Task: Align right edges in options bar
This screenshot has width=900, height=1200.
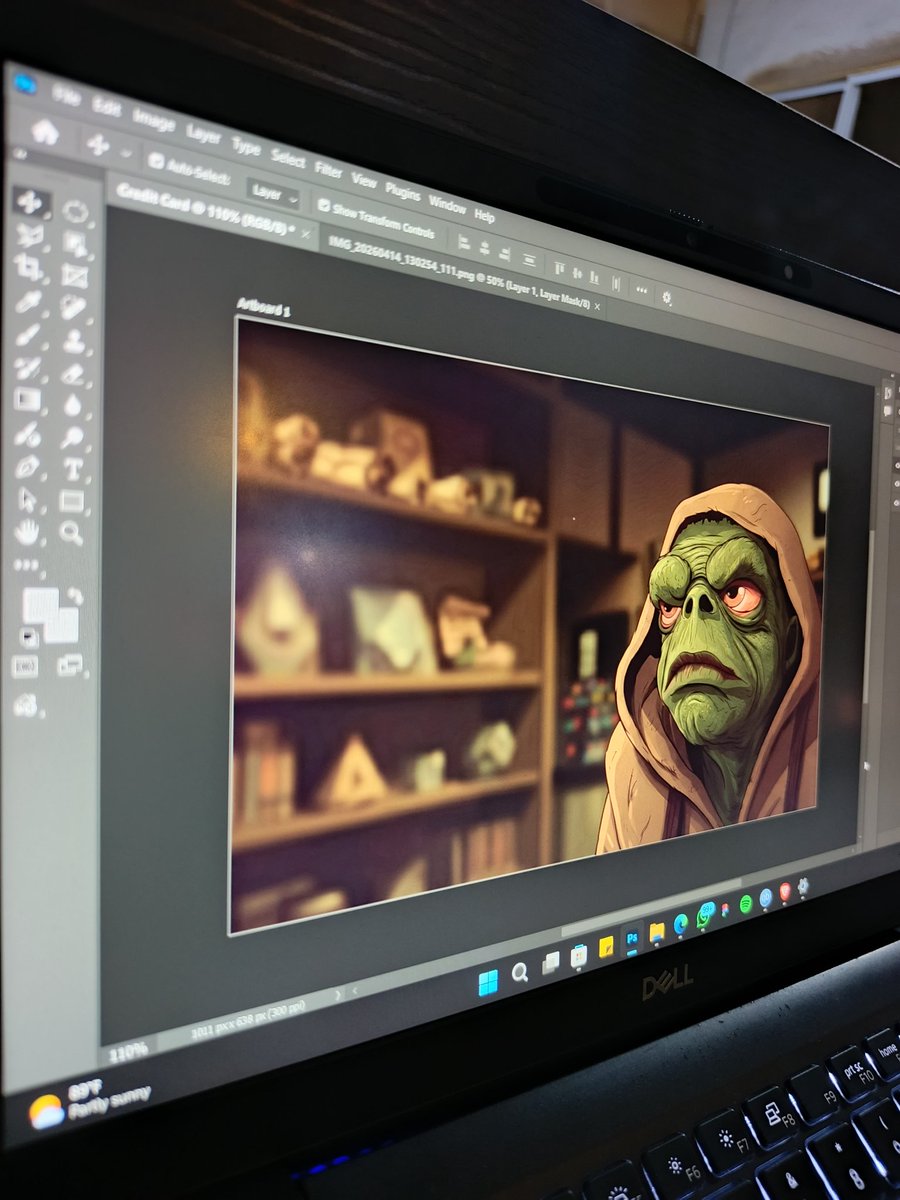Action: point(505,253)
